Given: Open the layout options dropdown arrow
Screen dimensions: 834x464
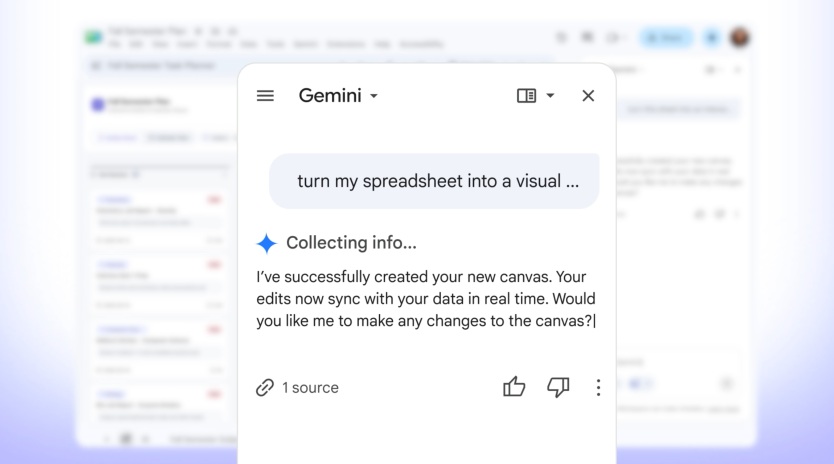Looking at the screenshot, I should tap(551, 96).
